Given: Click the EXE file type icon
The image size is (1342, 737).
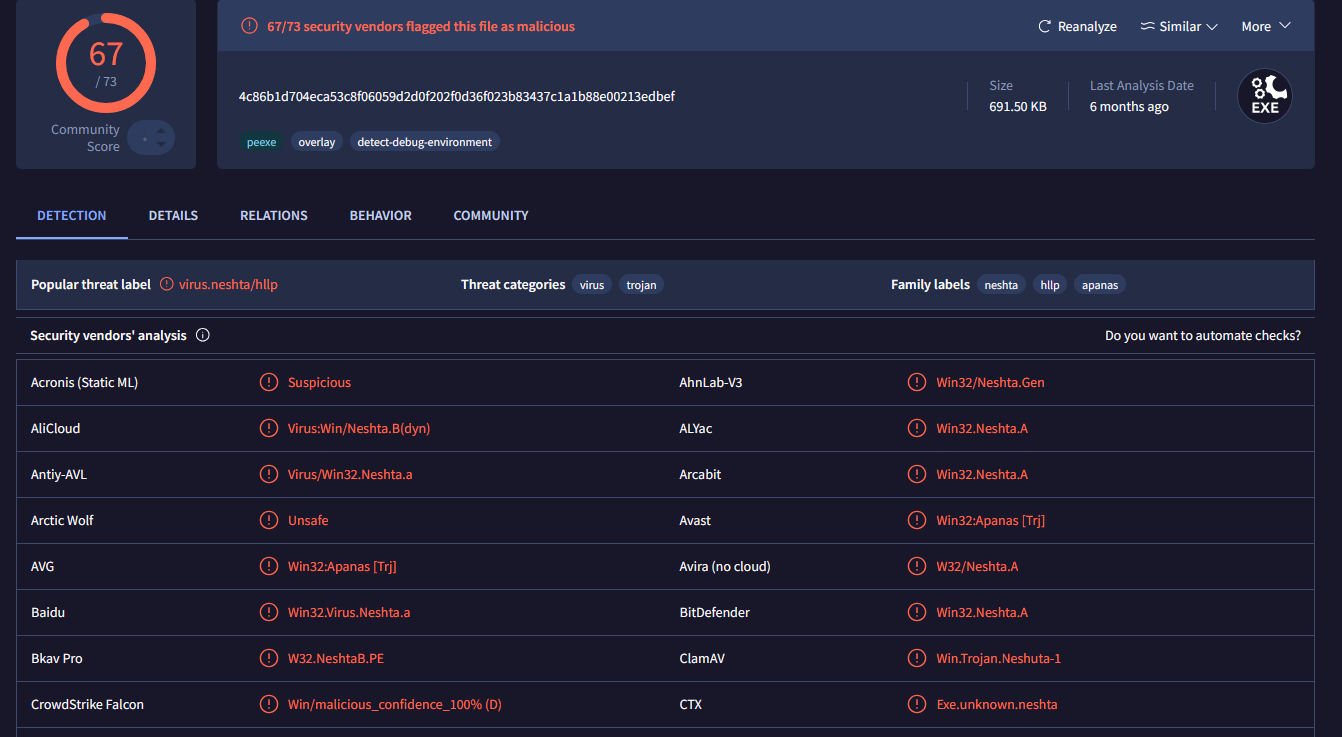Looking at the screenshot, I should [1265, 96].
